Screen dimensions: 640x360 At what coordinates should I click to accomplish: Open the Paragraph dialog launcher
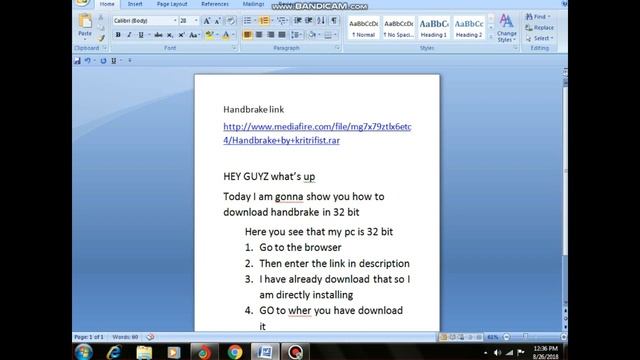tap(338, 48)
